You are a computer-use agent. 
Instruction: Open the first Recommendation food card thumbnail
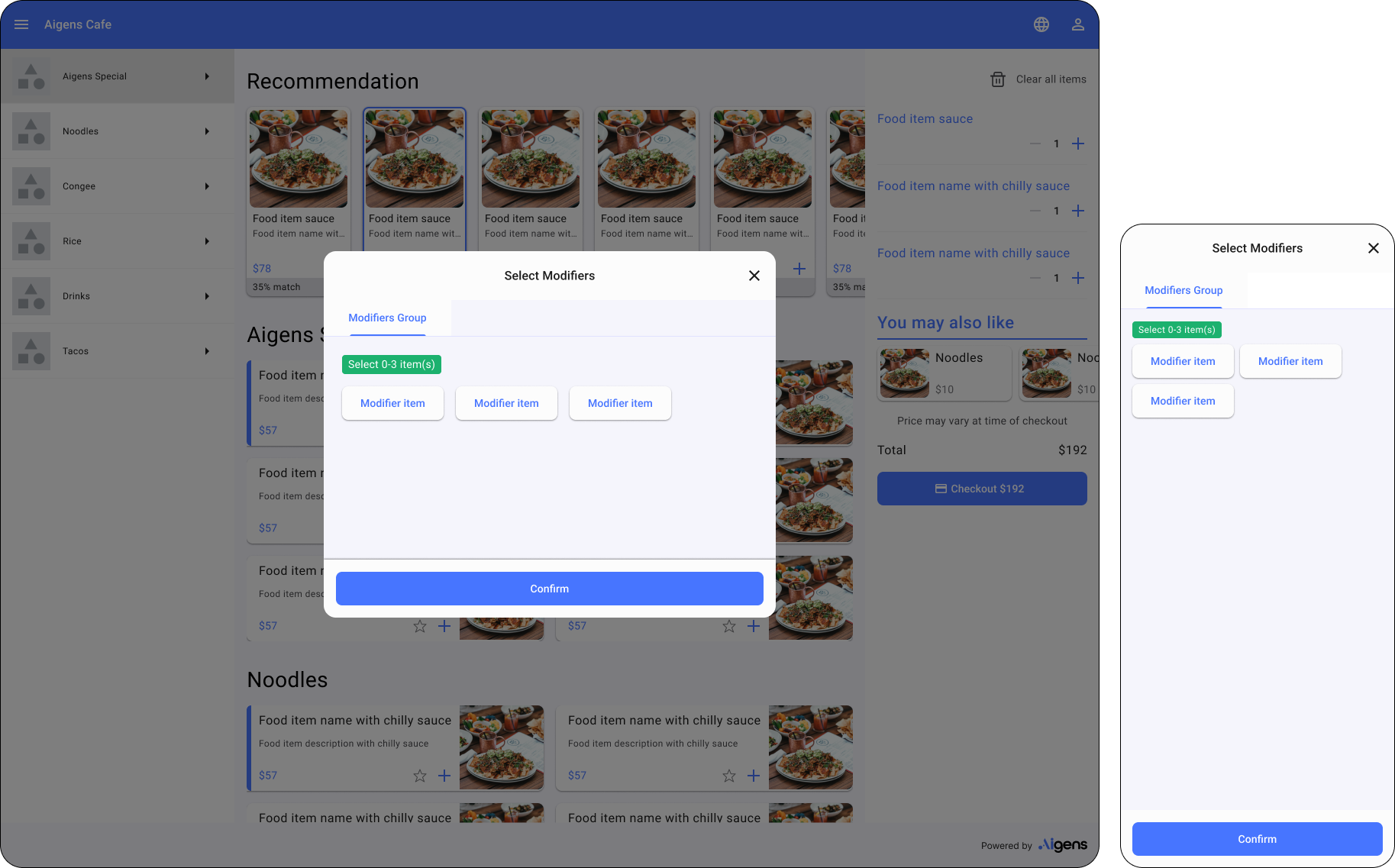coord(299,159)
